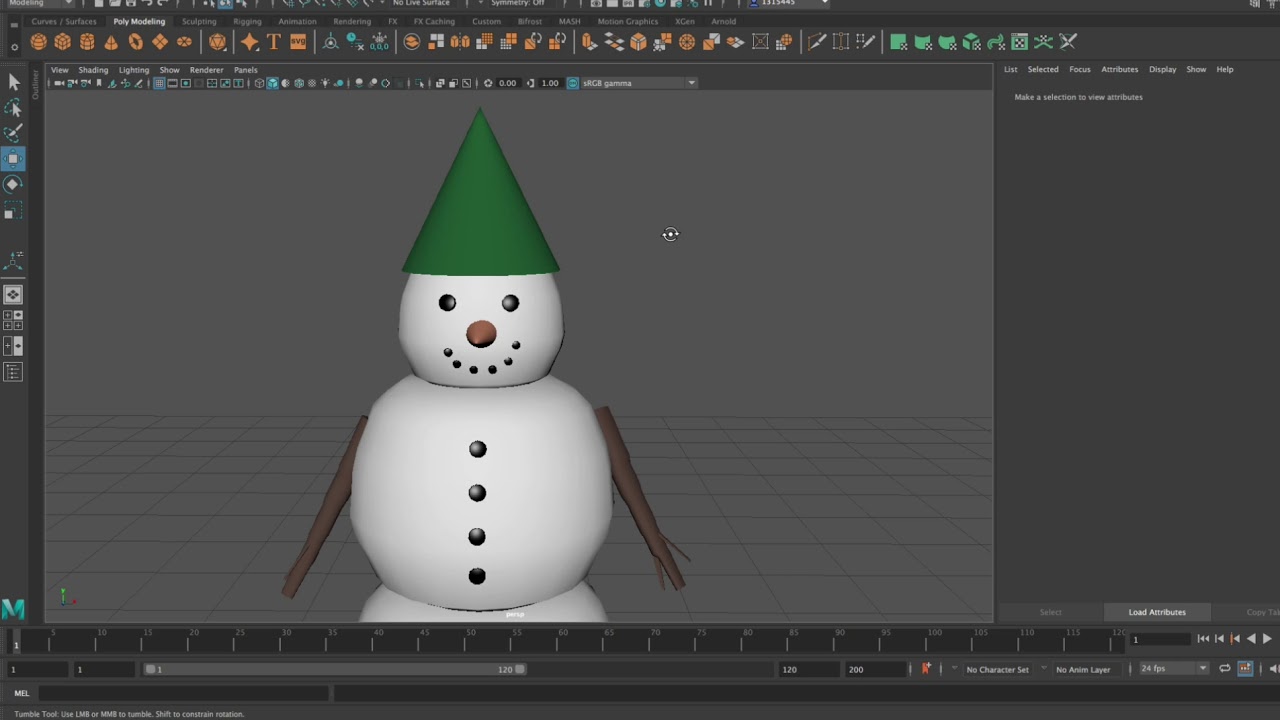This screenshot has height=720, width=1280.
Task: Switch to the Rigging shelf tab
Action: (x=247, y=21)
